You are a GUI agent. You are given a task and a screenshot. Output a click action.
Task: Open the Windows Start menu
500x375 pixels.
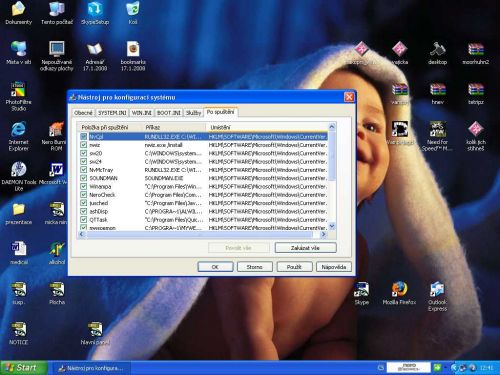[x=23, y=368]
